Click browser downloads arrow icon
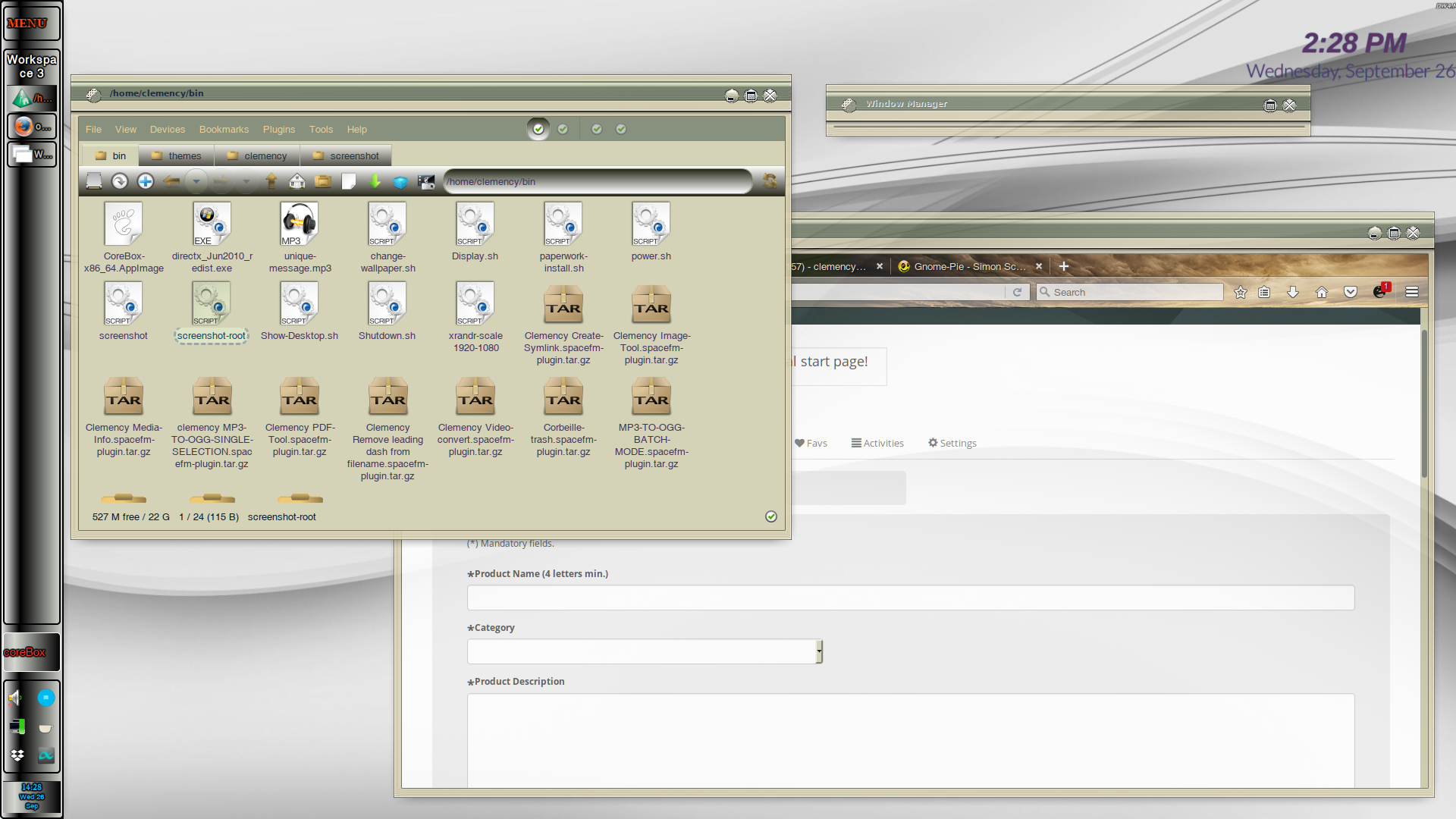Viewport: 1456px width, 819px height. (1293, 292)
